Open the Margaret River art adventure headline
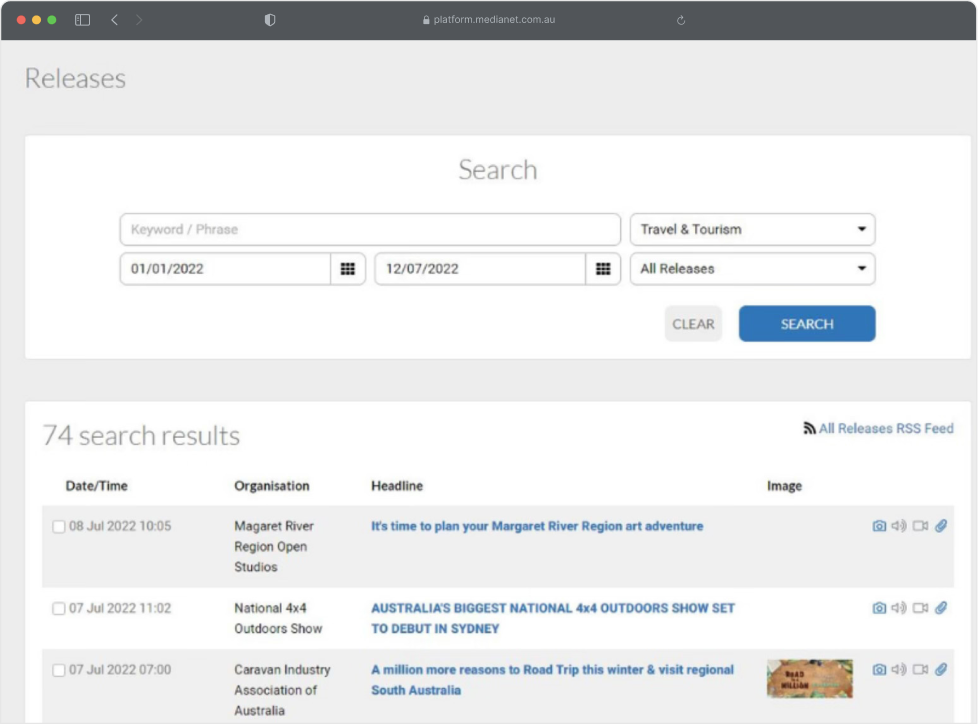The height and width of the screenshot is (725, 978). pyautogui.click(x=537, y=526)
